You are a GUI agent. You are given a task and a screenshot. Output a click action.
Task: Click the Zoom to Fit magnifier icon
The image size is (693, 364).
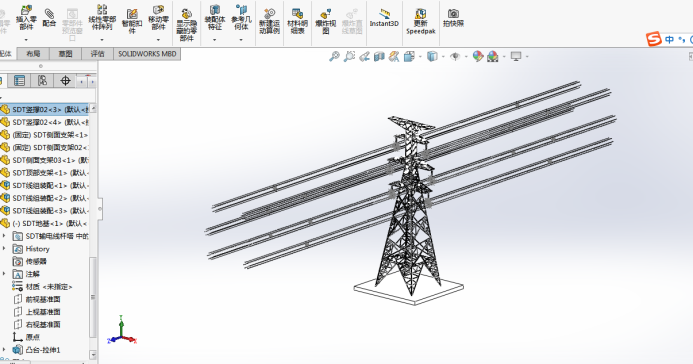pyautogui.click(x=335, y=57)
